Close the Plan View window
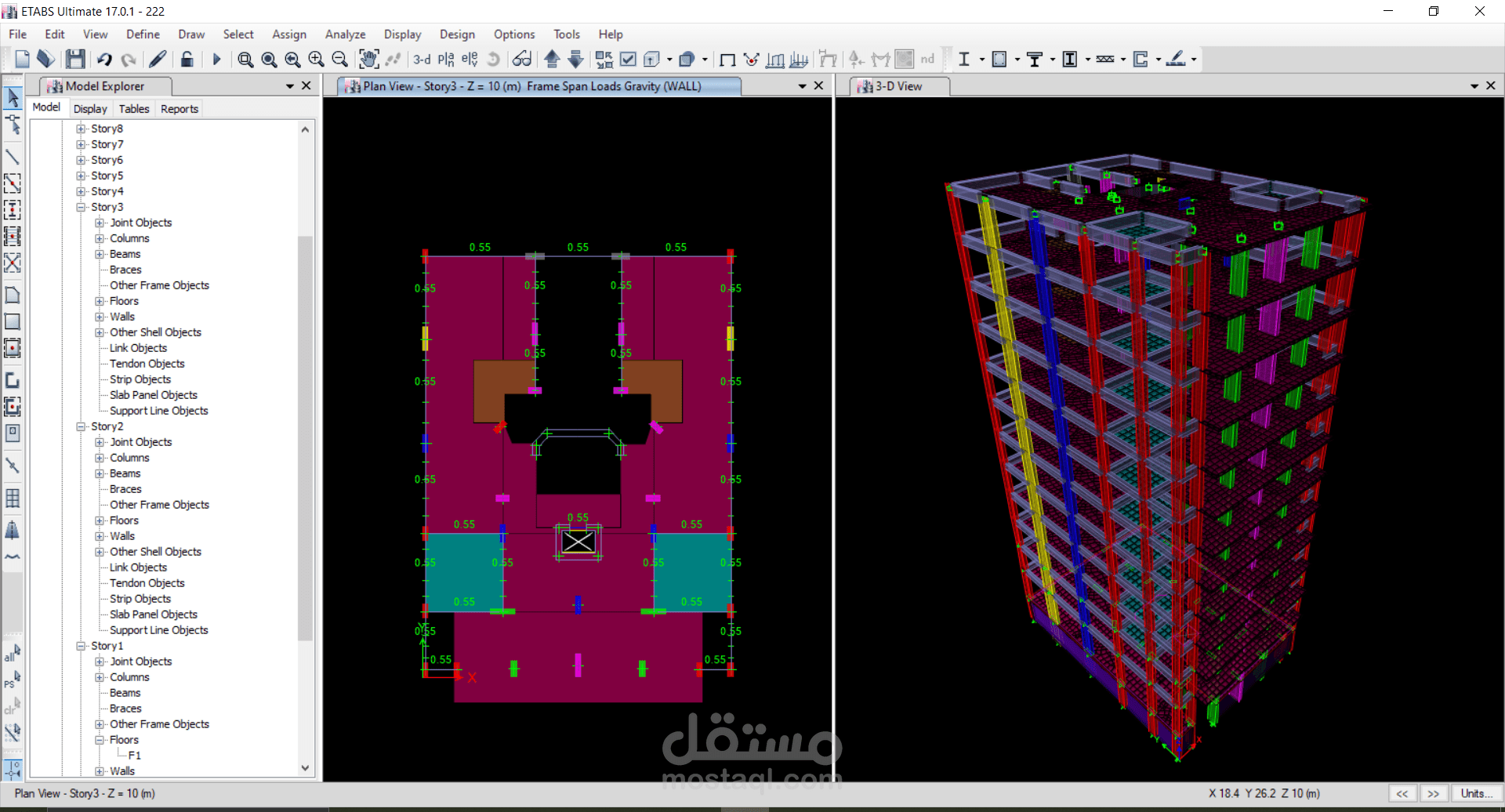The image size is (1505, 812). [818, 85]
